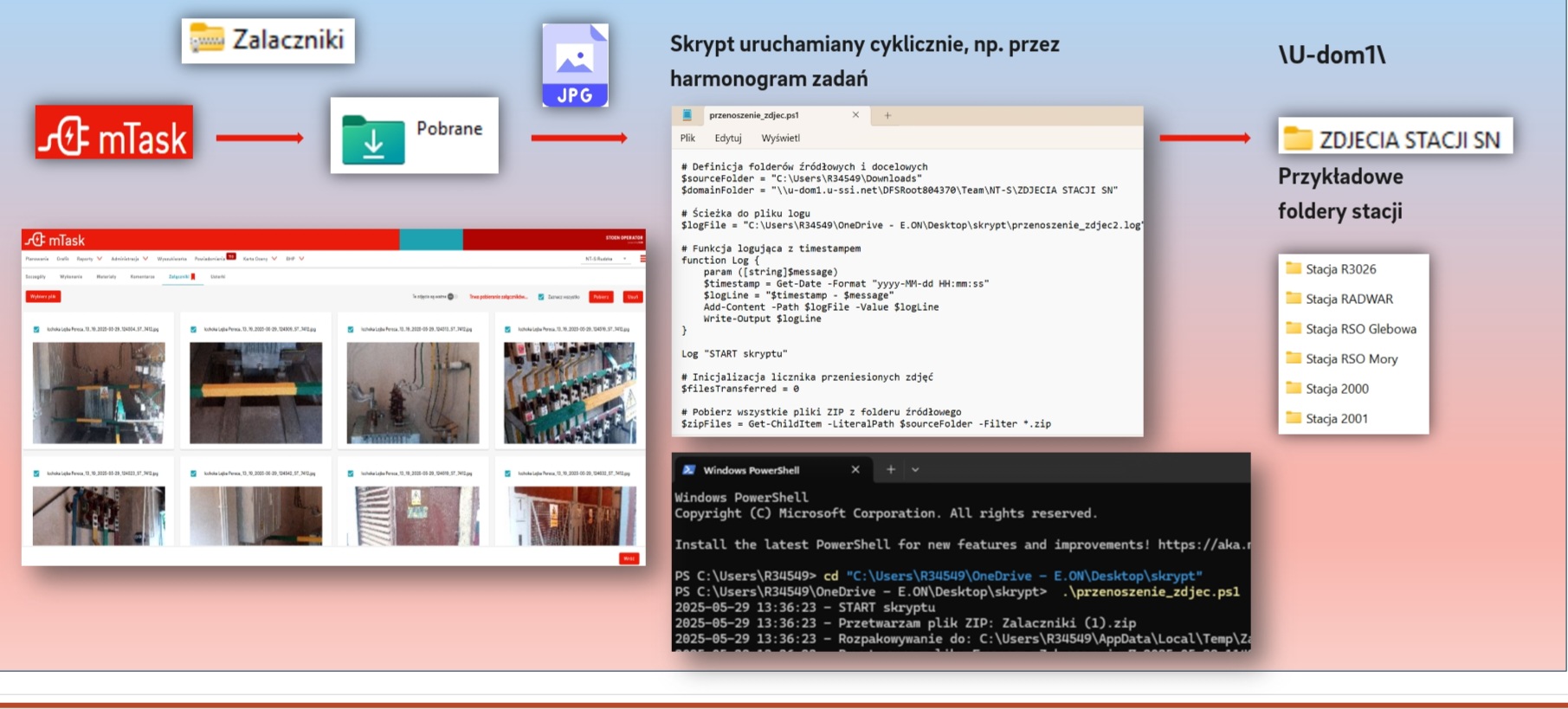1568x709 pixels.
Task: Click the code line starting with $domainFolder
Action: 899,190
